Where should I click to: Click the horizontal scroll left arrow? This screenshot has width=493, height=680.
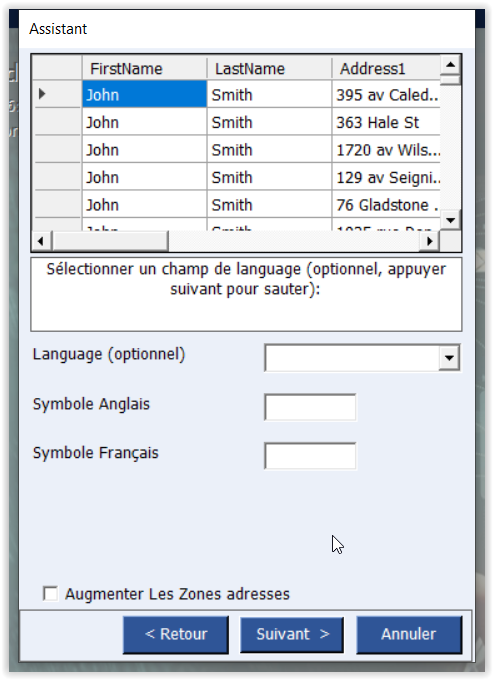pos(41,241)
